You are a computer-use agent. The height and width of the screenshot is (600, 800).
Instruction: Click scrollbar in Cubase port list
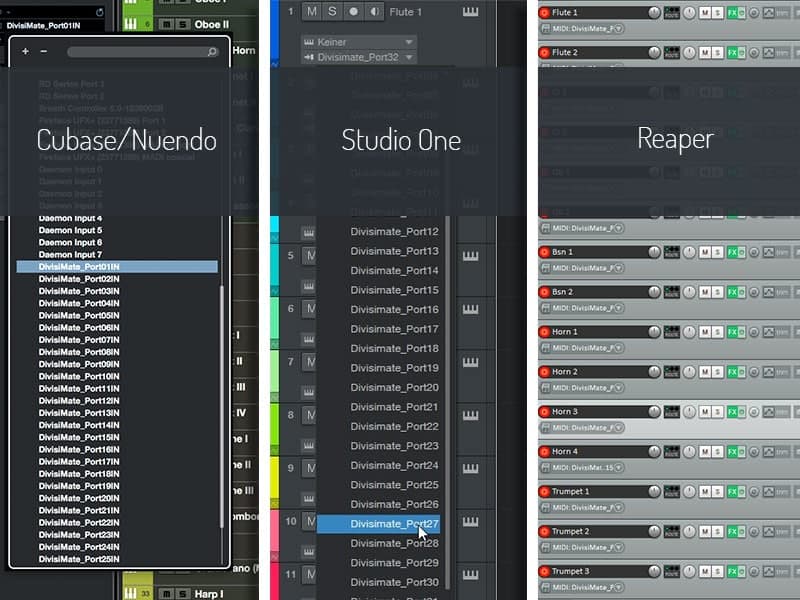click(222, 407)
